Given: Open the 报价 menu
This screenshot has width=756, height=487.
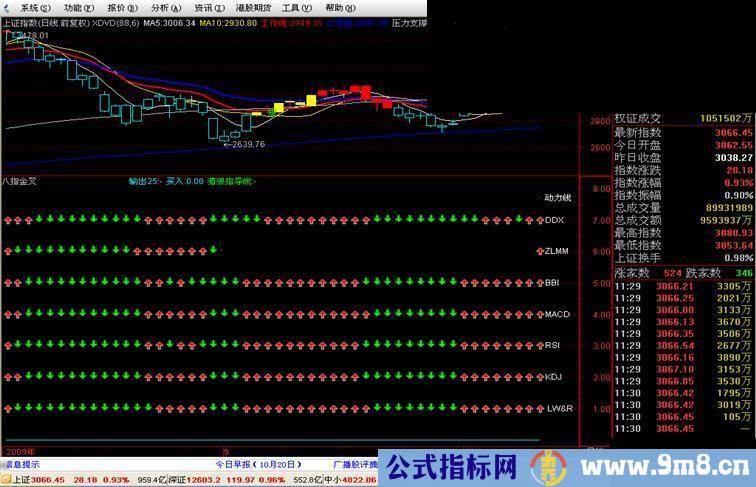Looking at the screenshot, I should 120,7.
